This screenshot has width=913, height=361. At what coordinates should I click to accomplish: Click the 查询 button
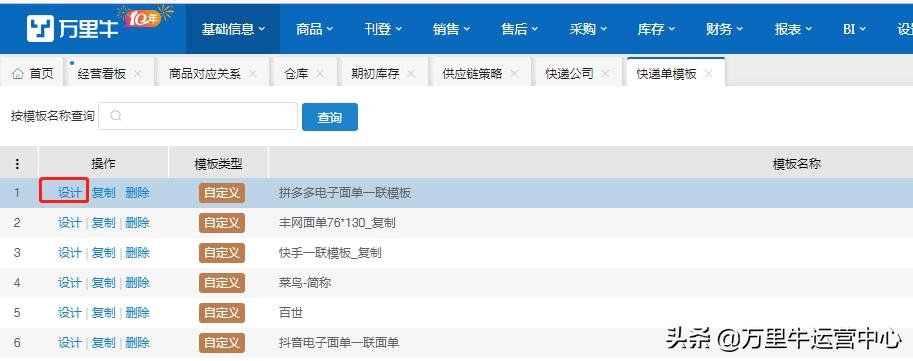click(330, 117)
